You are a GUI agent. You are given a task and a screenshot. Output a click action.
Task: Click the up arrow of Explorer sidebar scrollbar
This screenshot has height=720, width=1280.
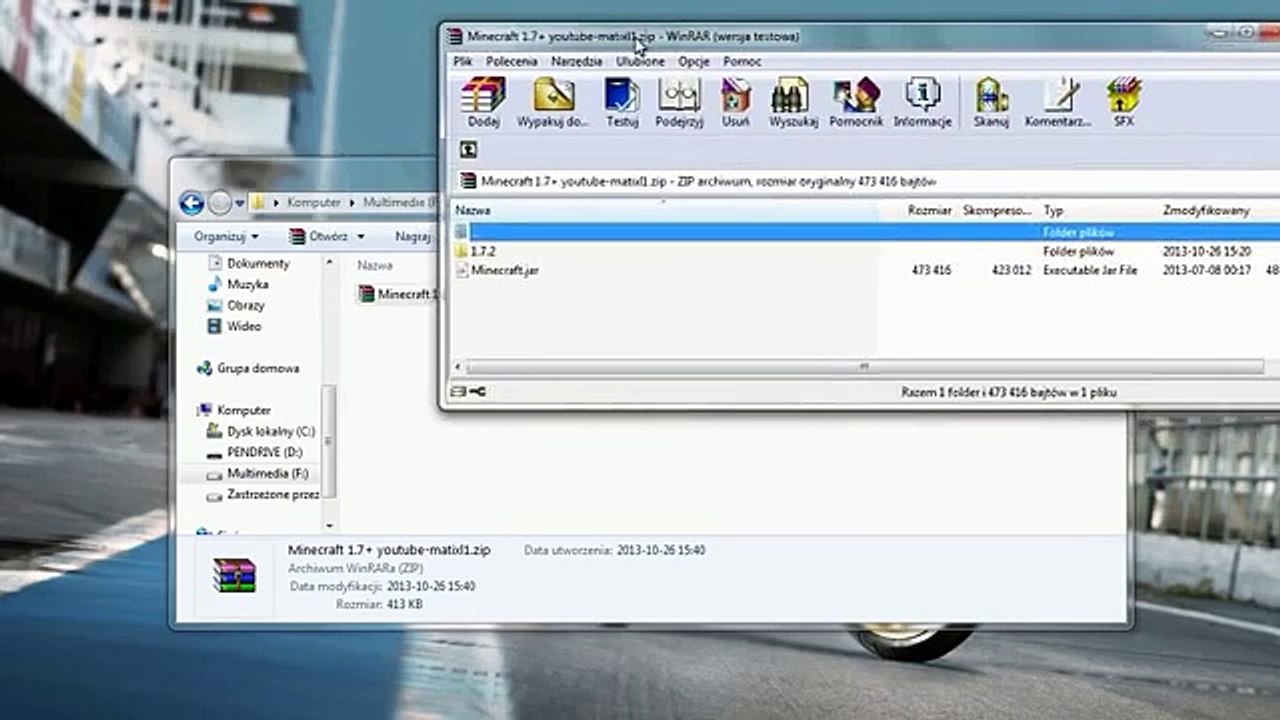tap(330, 262)
